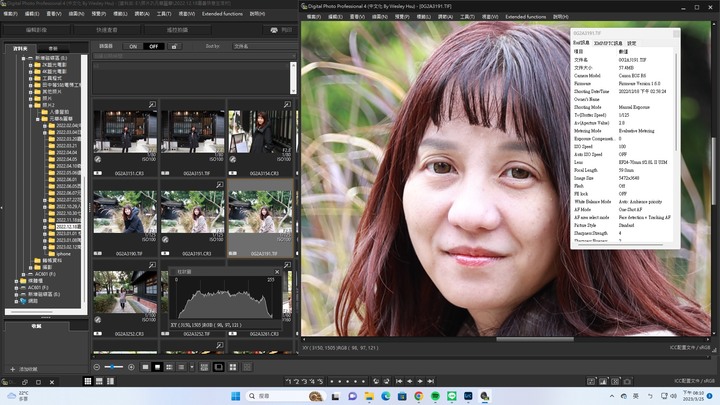720x405 pixels.
Task: Open the XMP/IPTC tab in info panel
Action: coord(608,43)
